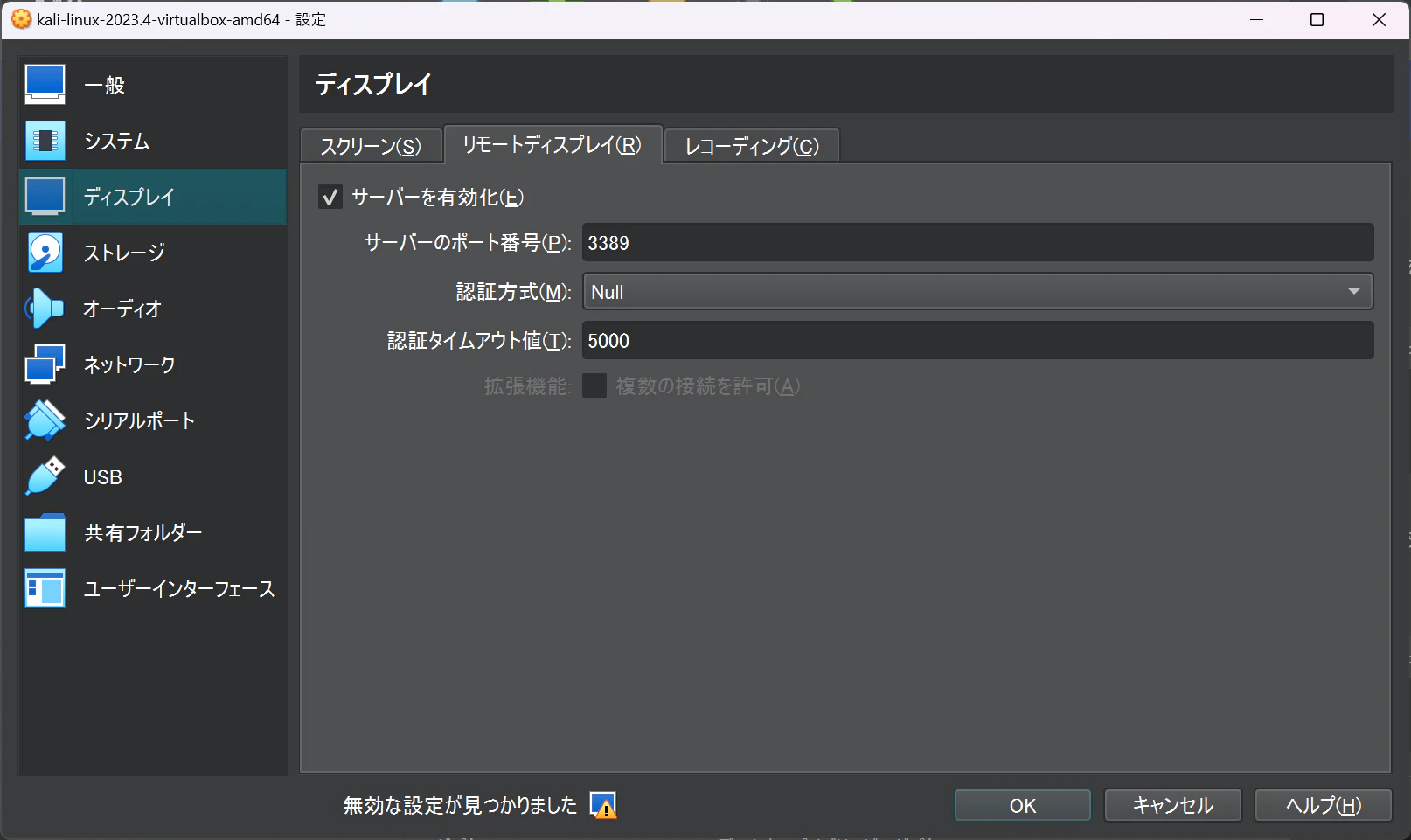Toggle 複数の接続を許可 checkbox
Screen dimensions: 1411x840
[594, 385]
